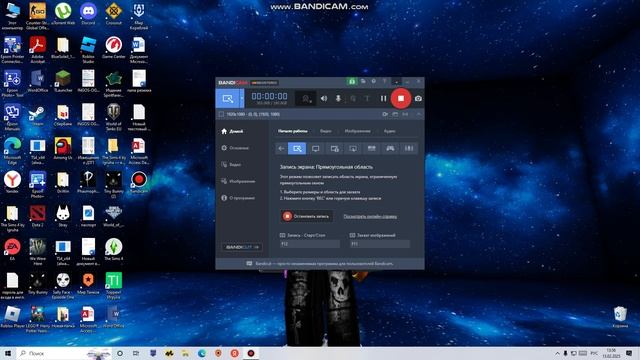Open the BANDICUT button

point(242,247)
